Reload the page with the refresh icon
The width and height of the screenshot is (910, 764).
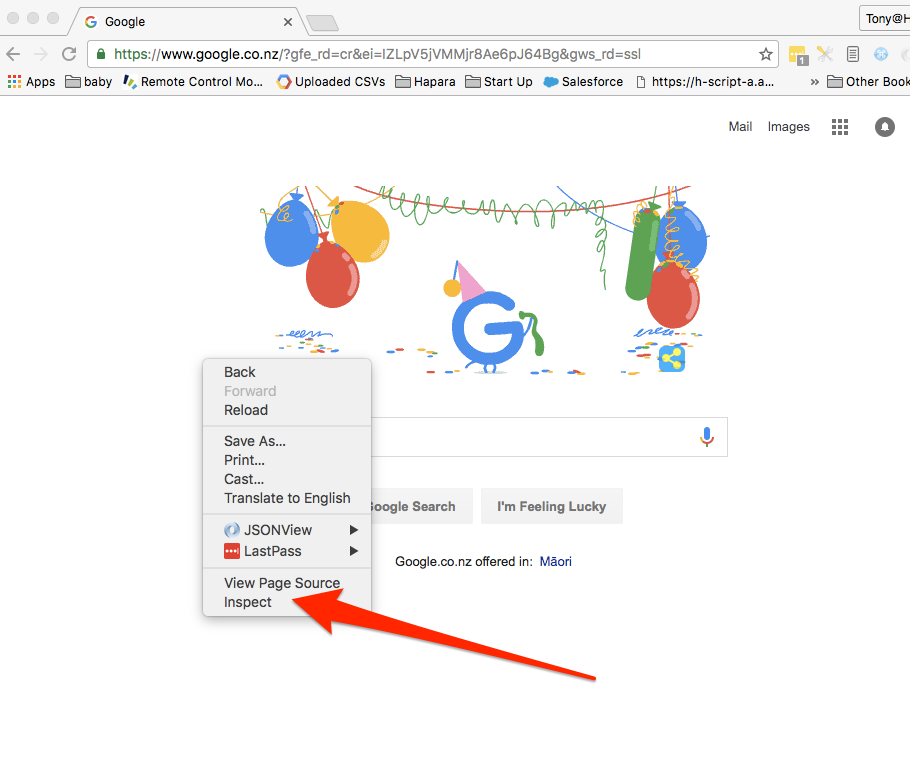click(69, 54)
